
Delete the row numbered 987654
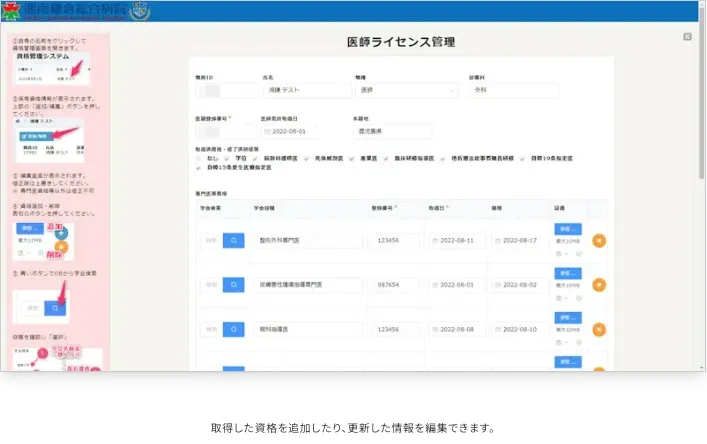599,285
